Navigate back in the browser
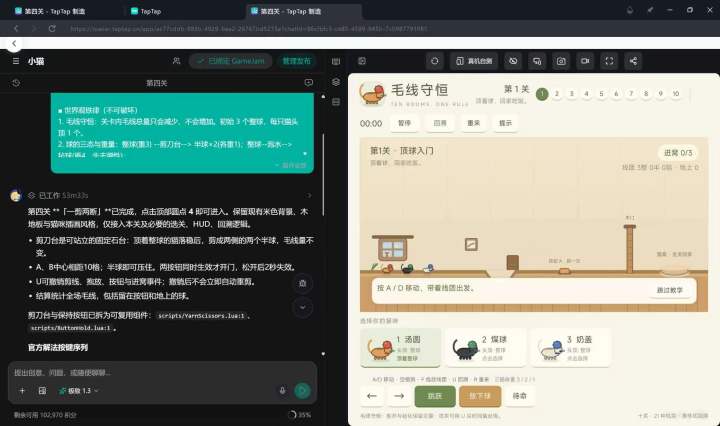This screenshot has width=720, height=426. click(x=16, y=28)
